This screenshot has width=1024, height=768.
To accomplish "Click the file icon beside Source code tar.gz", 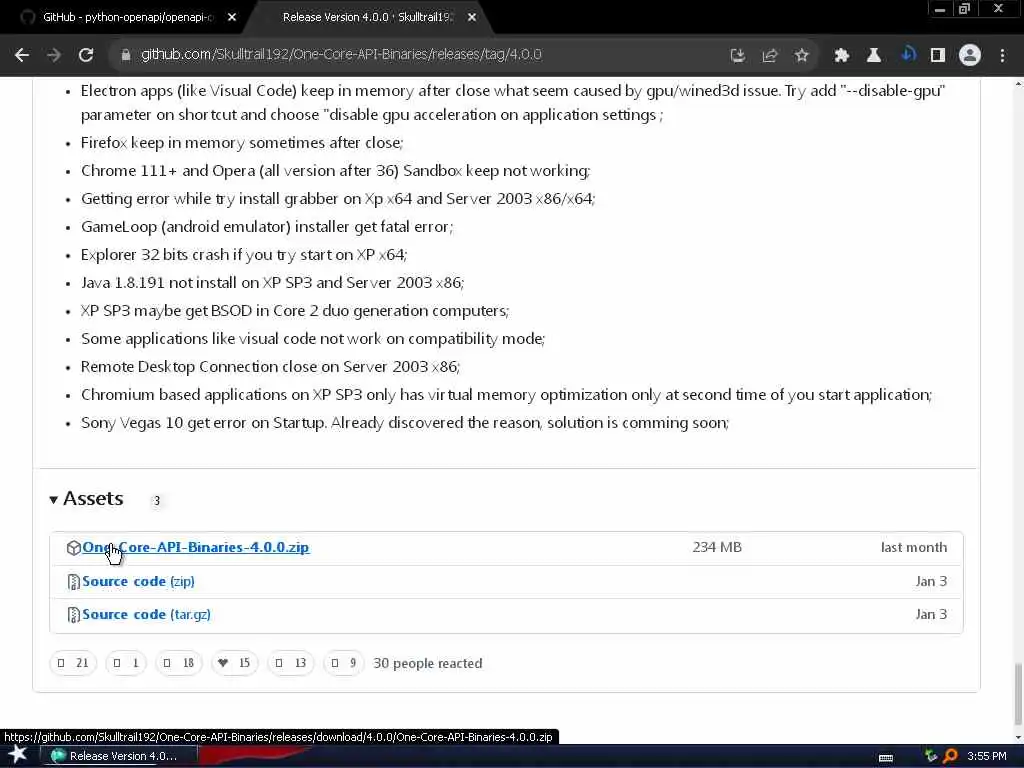I will (73, 615).
